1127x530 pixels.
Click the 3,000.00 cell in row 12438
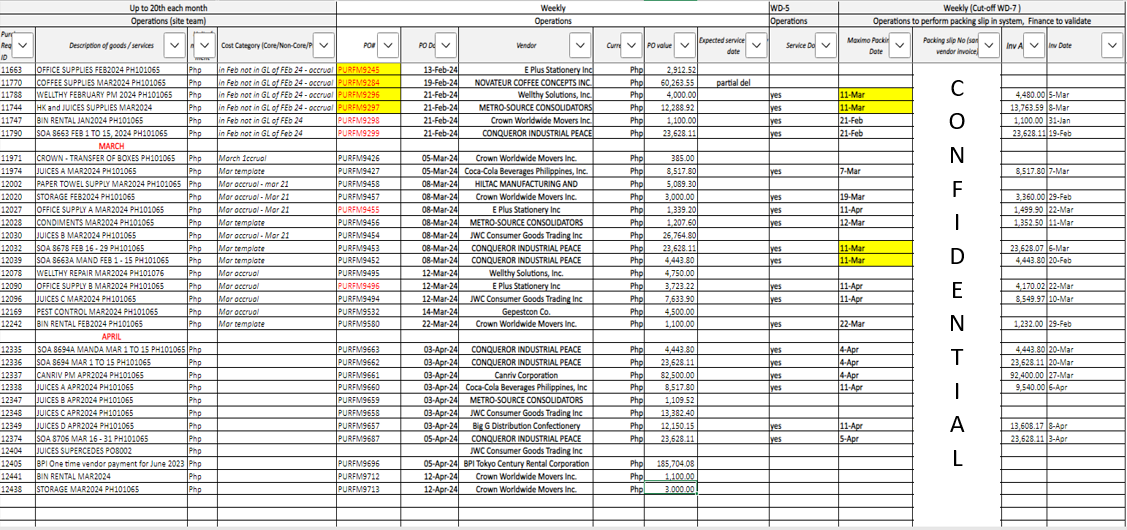(671, 489)
